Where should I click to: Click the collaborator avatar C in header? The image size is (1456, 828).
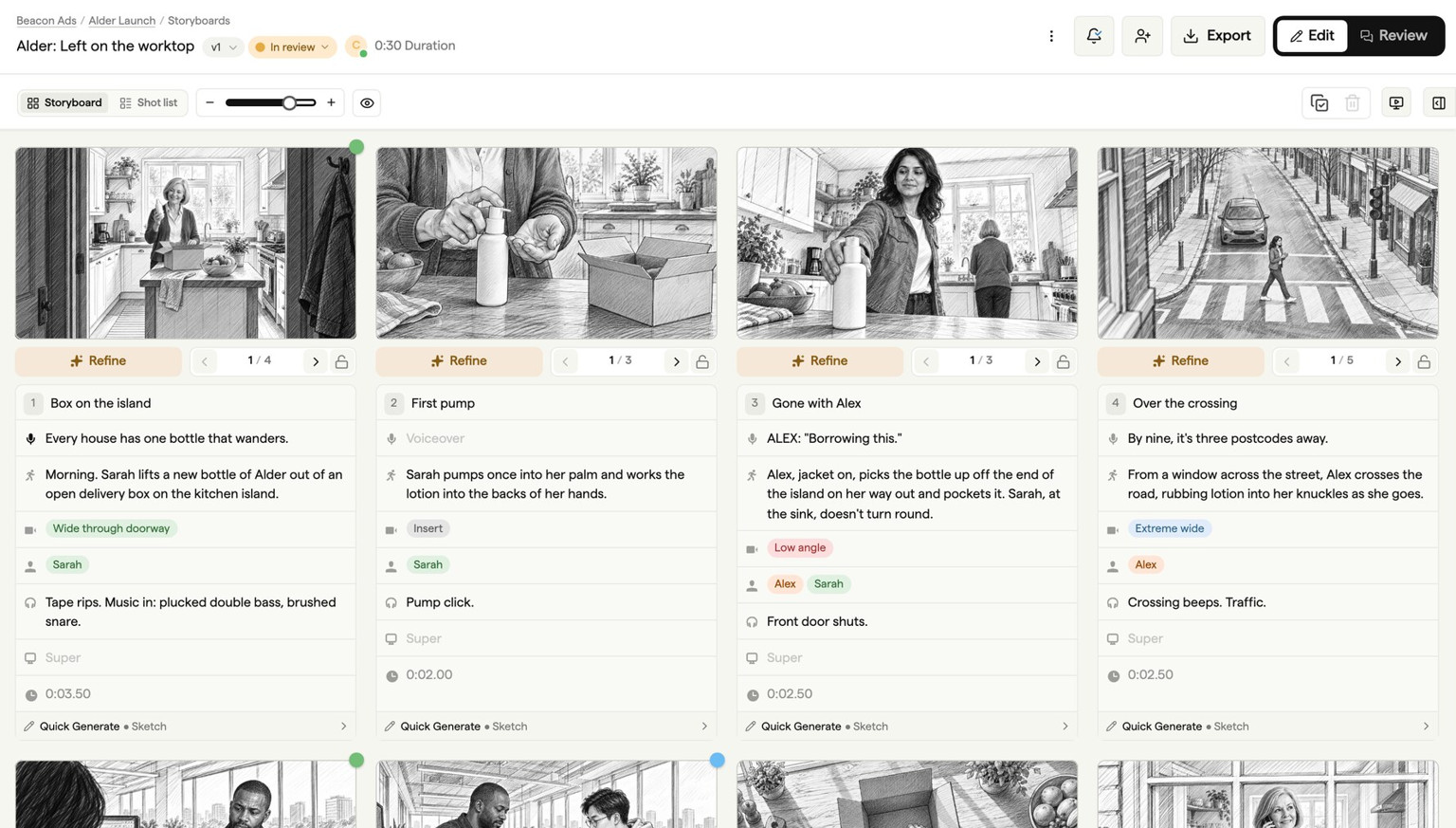[x=356, y=46]
